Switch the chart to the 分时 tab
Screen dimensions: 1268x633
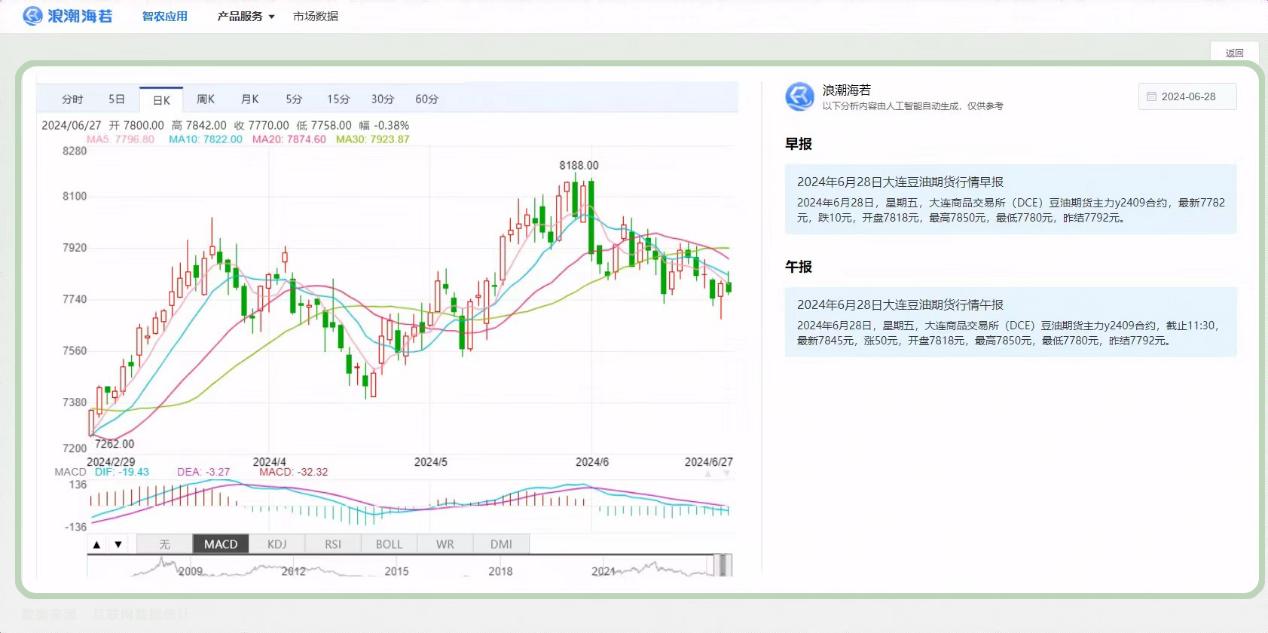coord(73,99)
